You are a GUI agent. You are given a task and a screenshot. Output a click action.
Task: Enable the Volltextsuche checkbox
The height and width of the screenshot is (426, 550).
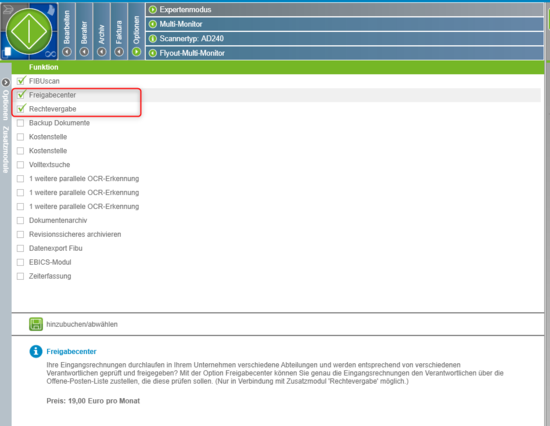(x=21, y=165)
